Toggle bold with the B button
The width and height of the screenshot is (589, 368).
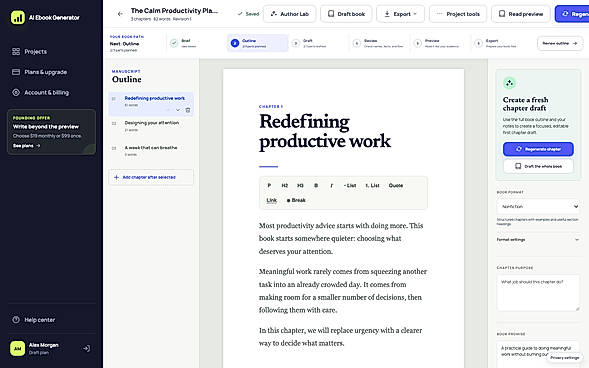[316, 186]
